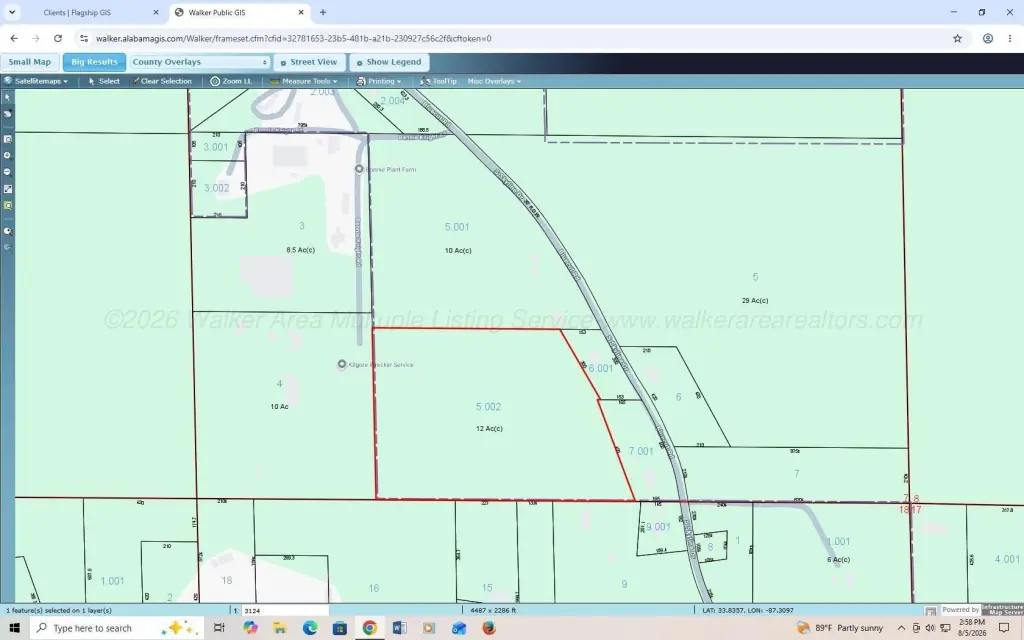Toggle the ToolTip option
The image size is (1024, 640).
point(438,81)
